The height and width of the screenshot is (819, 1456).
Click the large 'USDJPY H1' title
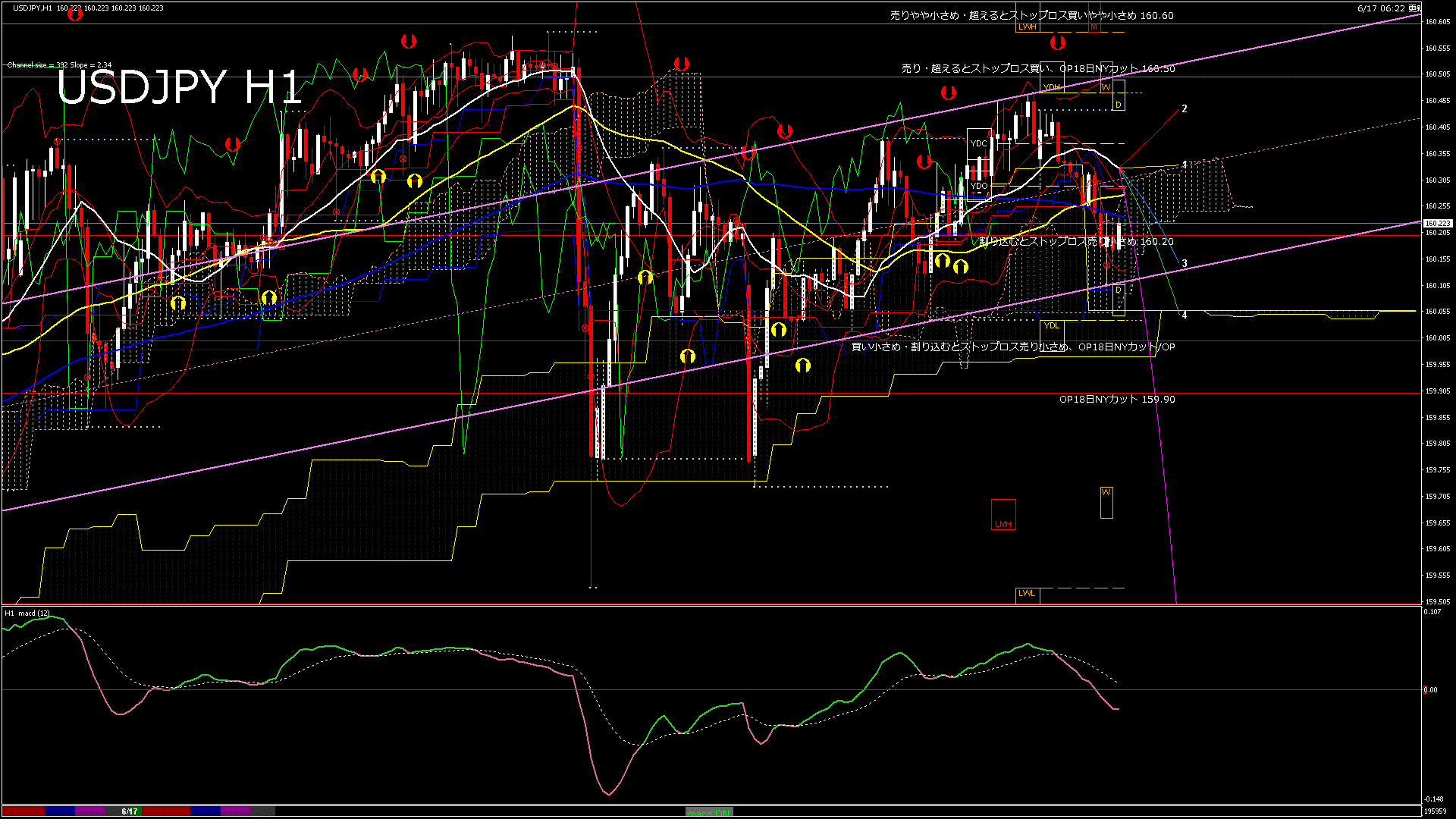click(180, 86)
